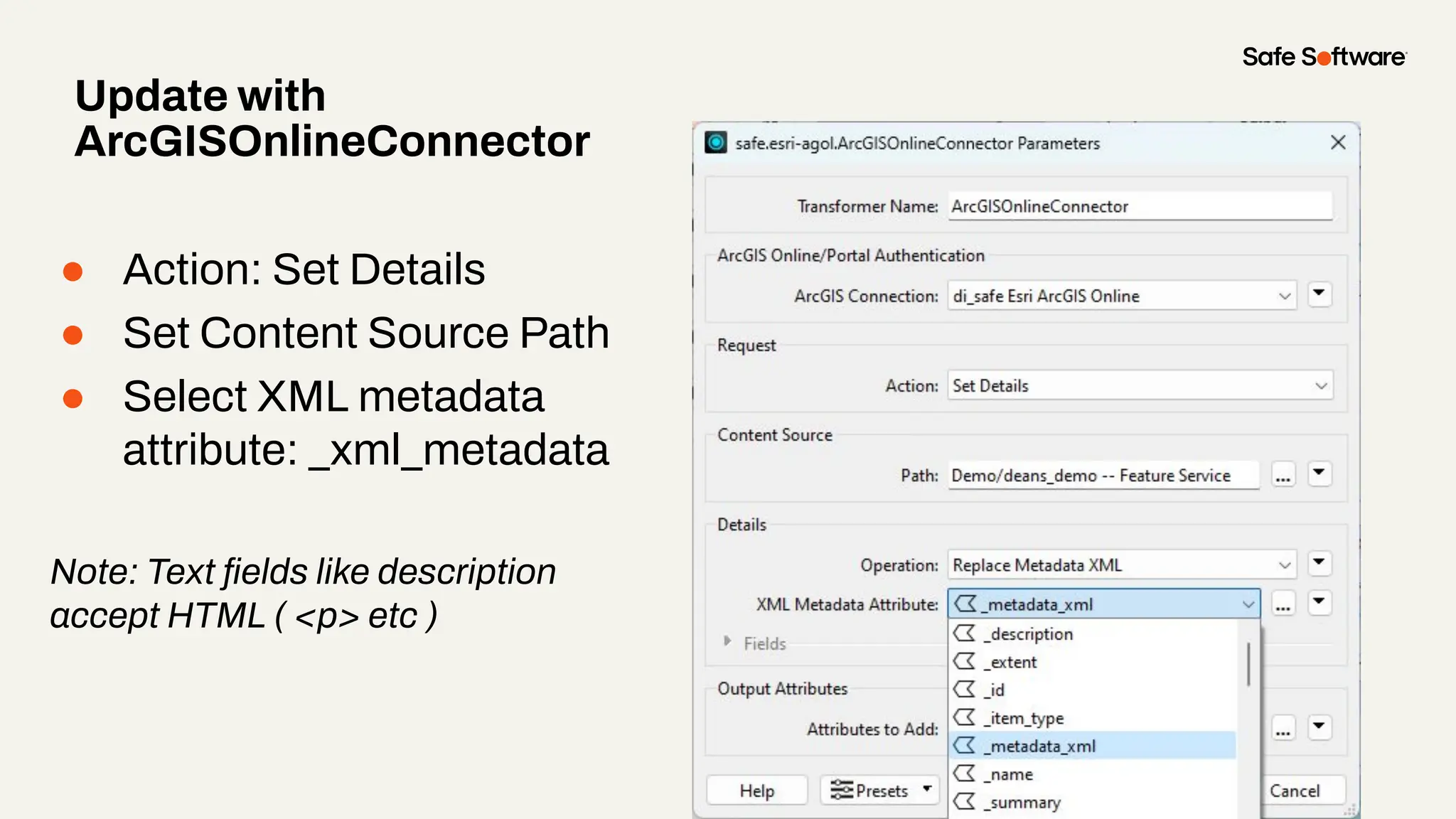Image resolution: width=1456 pixels, height=819 pixels.
Task: Click the attribute icon beside _item_type
Action: point(965,717)
